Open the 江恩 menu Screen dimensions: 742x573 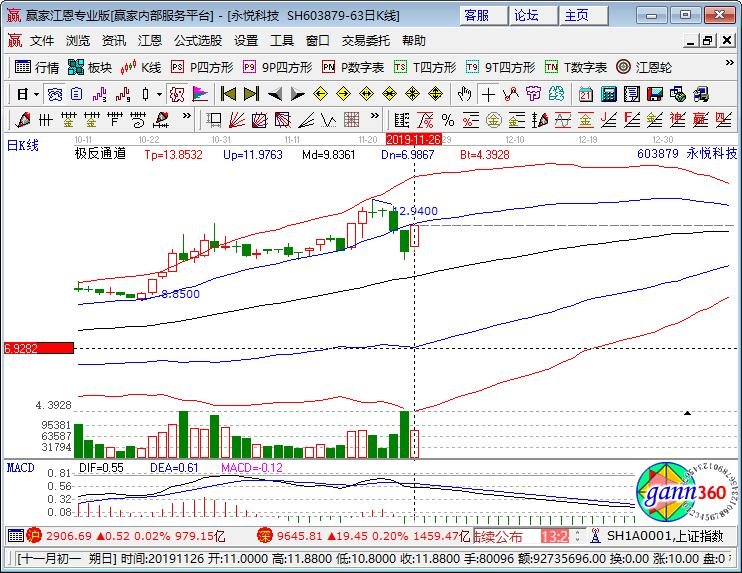(x=150, y=41)
